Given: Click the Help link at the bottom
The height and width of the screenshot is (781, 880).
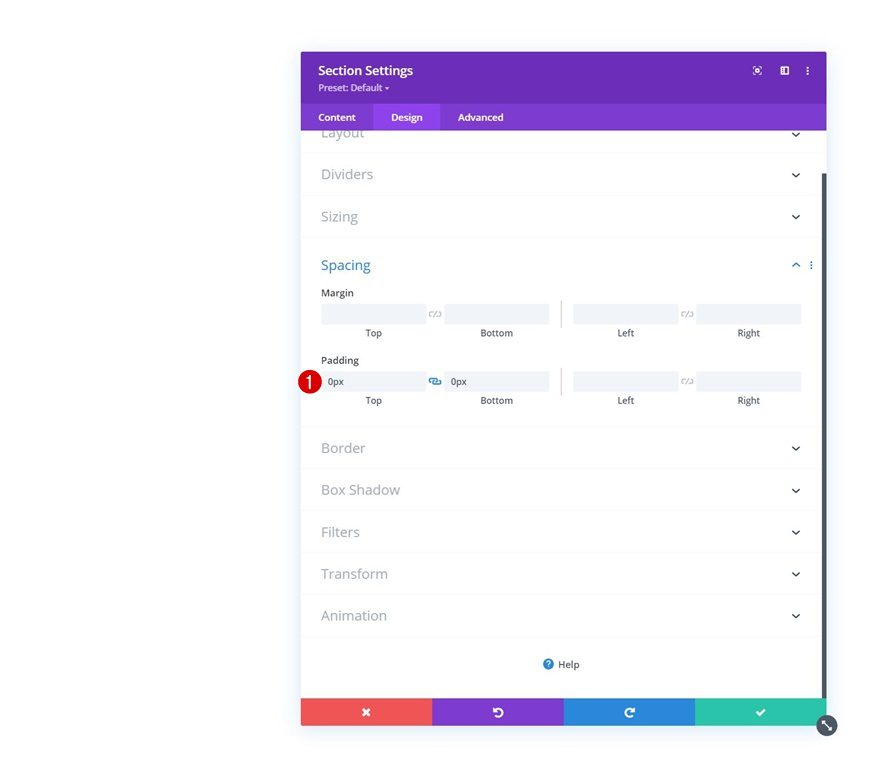Looking at the screenshot, I should tap(567, 664).
